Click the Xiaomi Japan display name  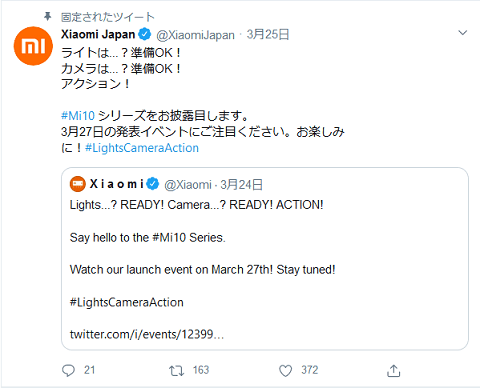[98, 34]
